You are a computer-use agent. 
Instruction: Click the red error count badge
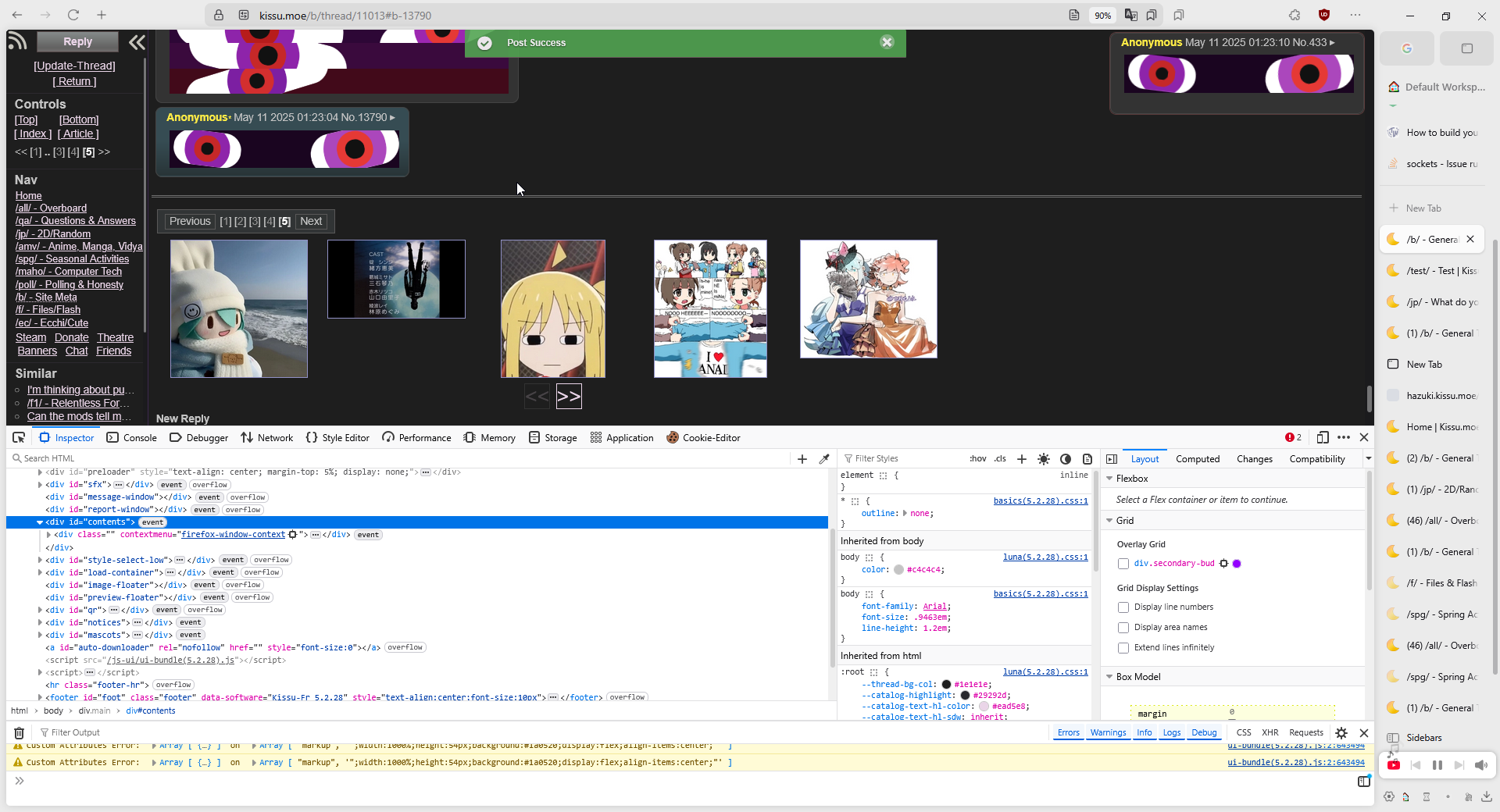1294,437
